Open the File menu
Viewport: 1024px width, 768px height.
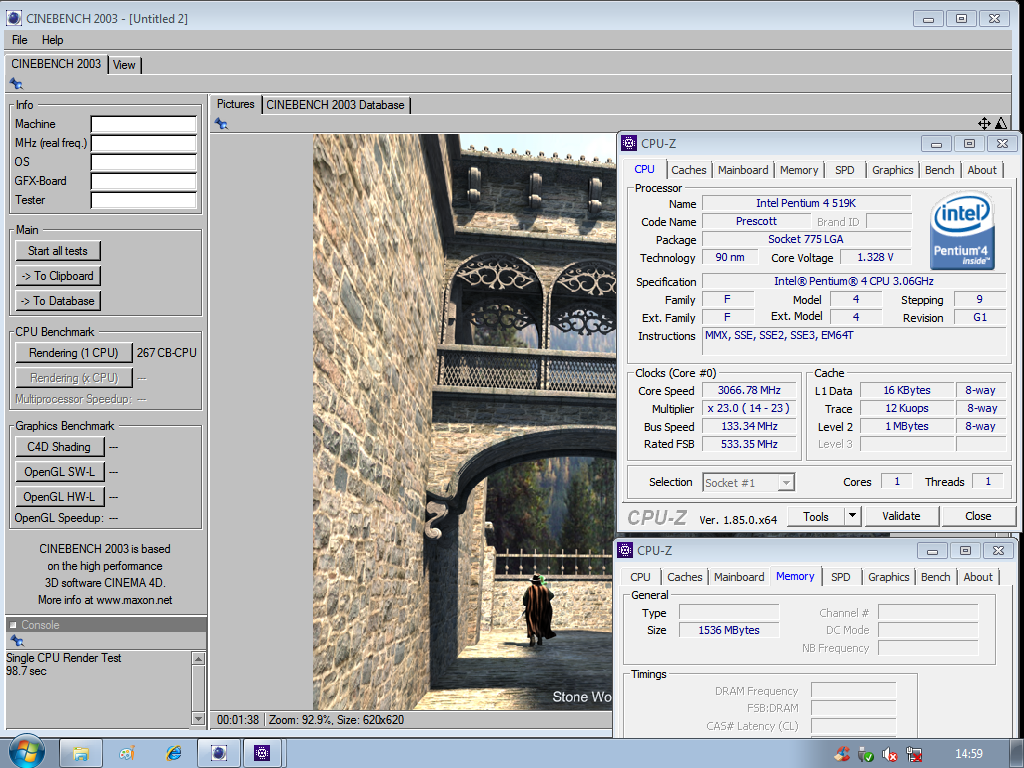click(x=20, y=40)
